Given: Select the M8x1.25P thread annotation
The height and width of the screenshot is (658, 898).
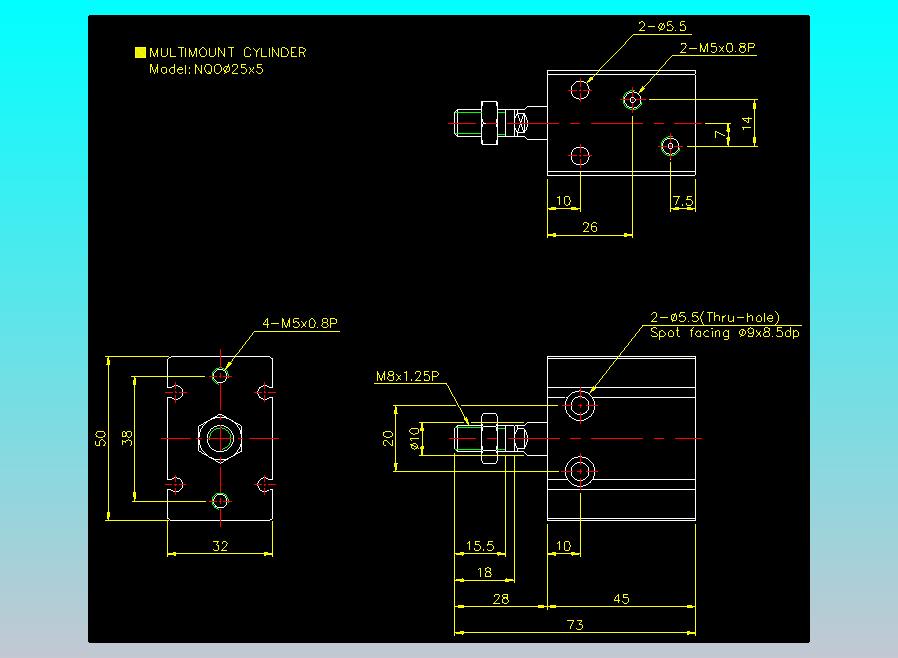Looking at the screenshot, I should 407,376.
